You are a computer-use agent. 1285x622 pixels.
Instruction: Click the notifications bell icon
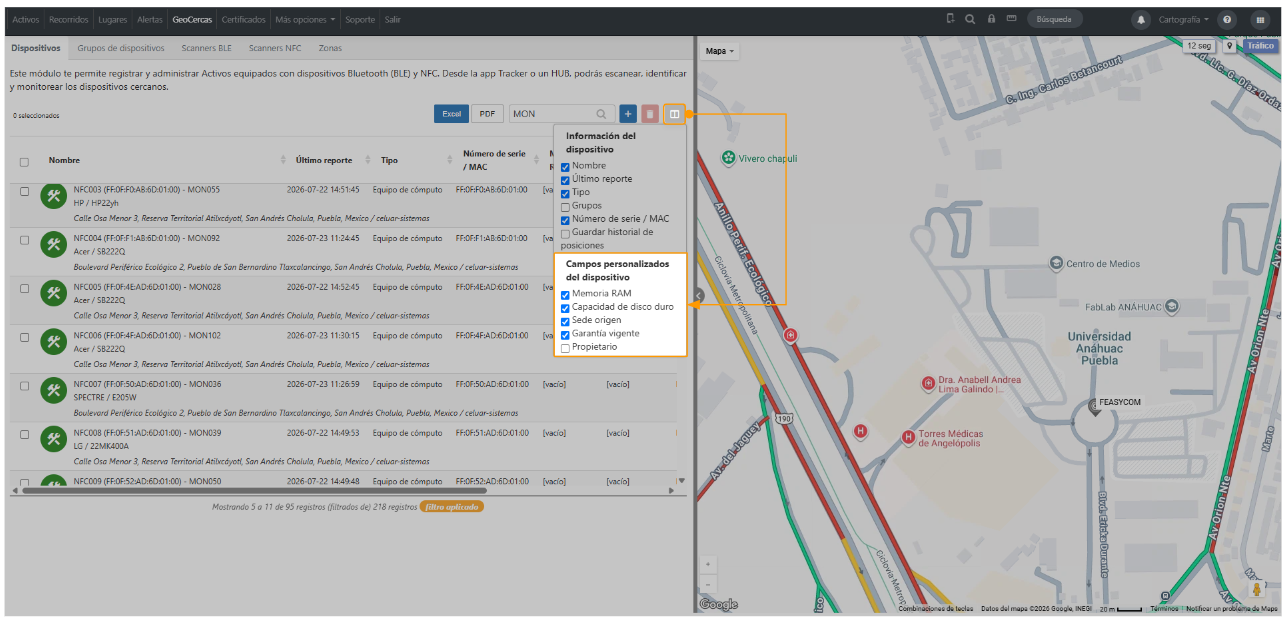(x=1140, y=19)
